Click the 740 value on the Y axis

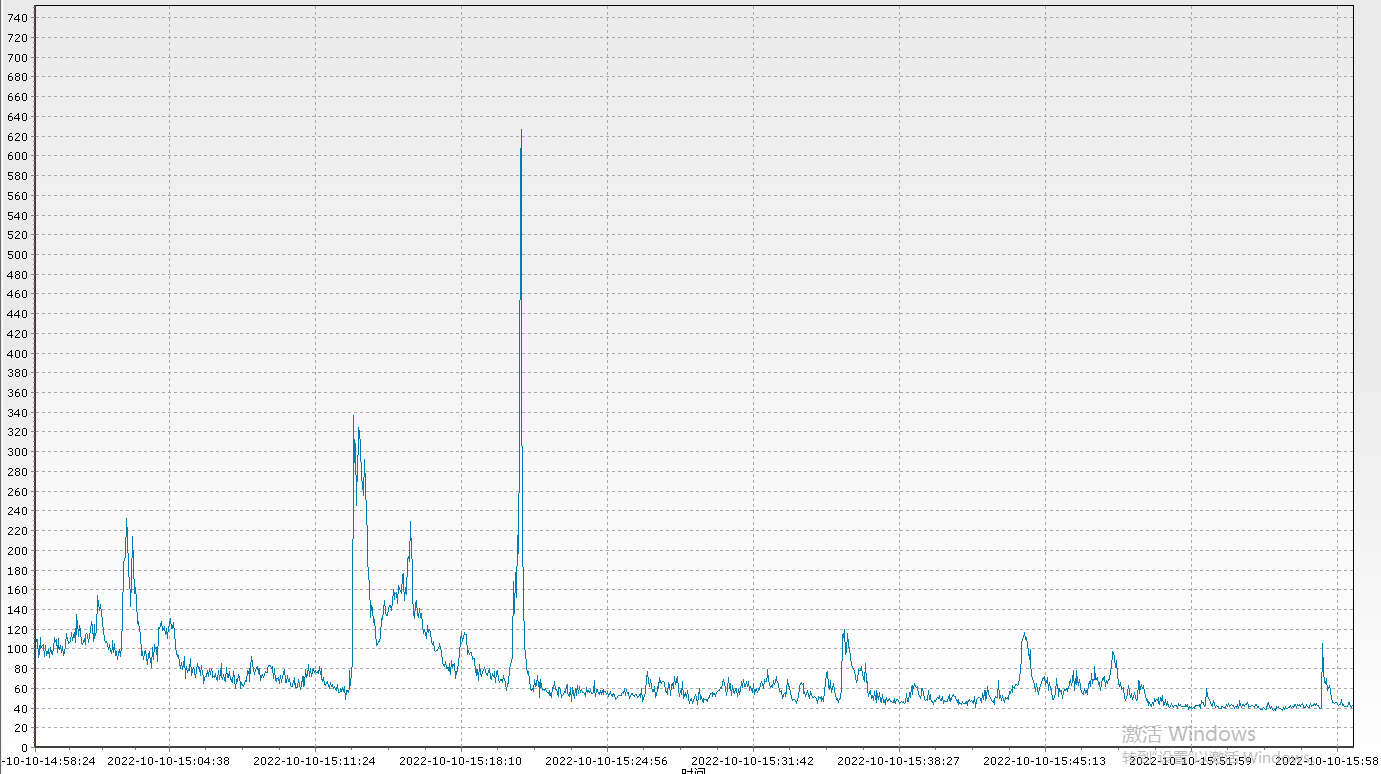point(17,18)
